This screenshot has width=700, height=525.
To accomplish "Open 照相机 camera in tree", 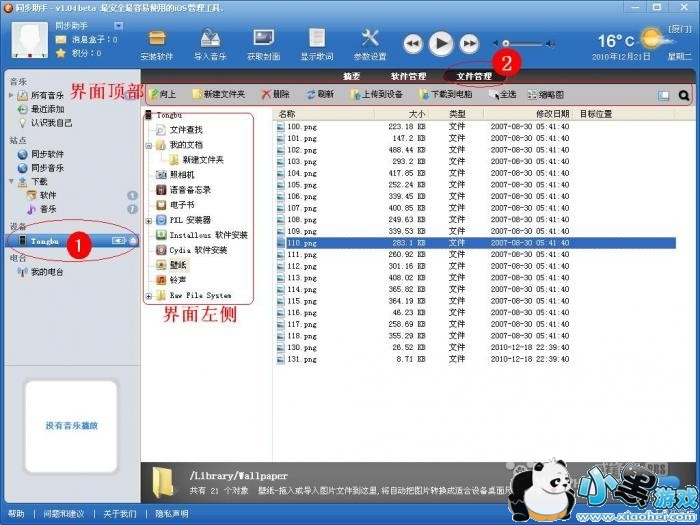I will [x=182, y=175].
